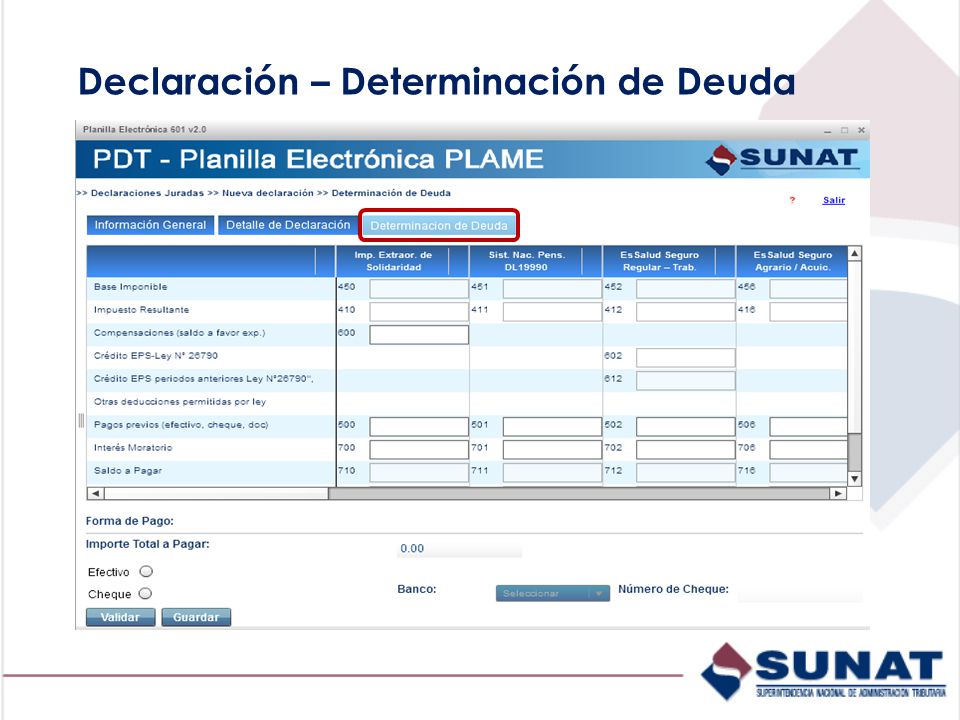
Task: Click field 452 Base Imponible
Action: [x=686, y=288]
